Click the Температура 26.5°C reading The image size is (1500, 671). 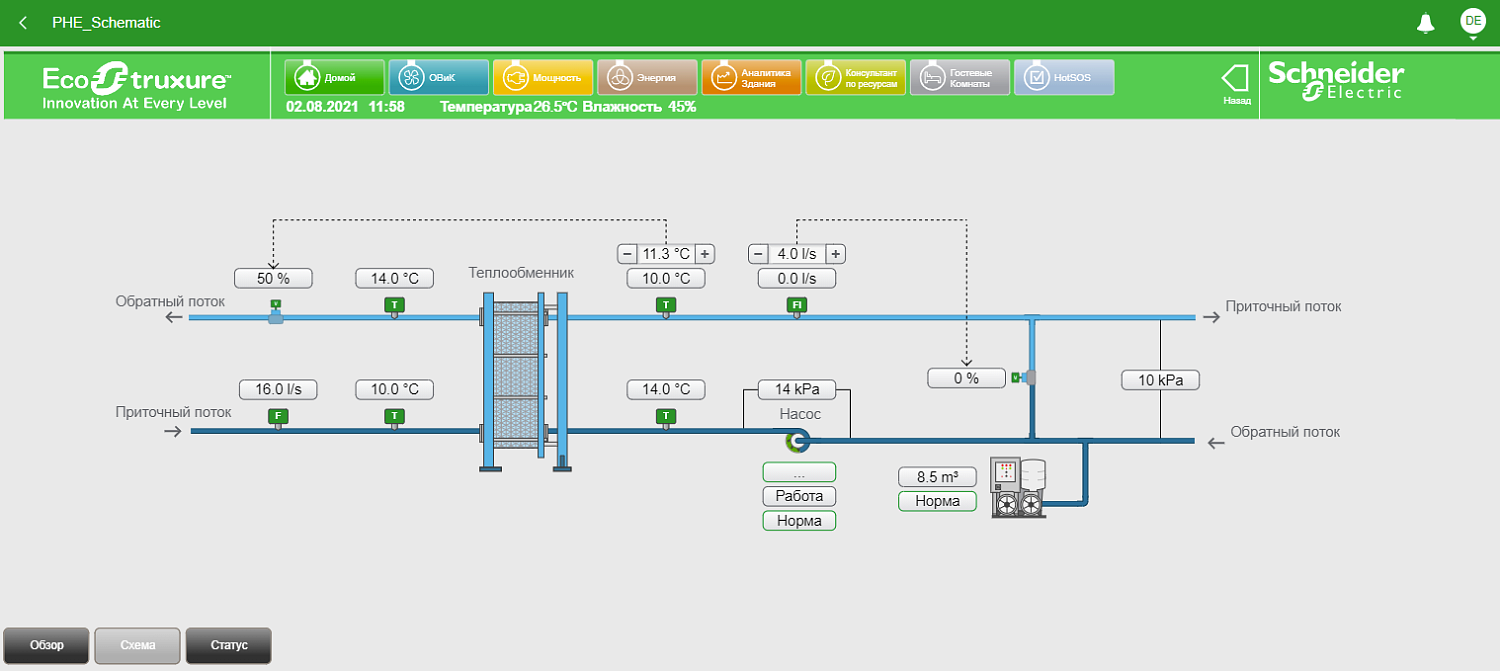click(509, 106)
